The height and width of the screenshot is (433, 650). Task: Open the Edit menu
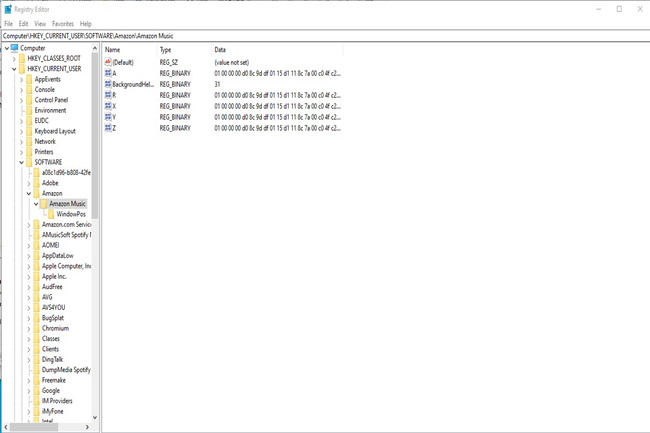23,24
